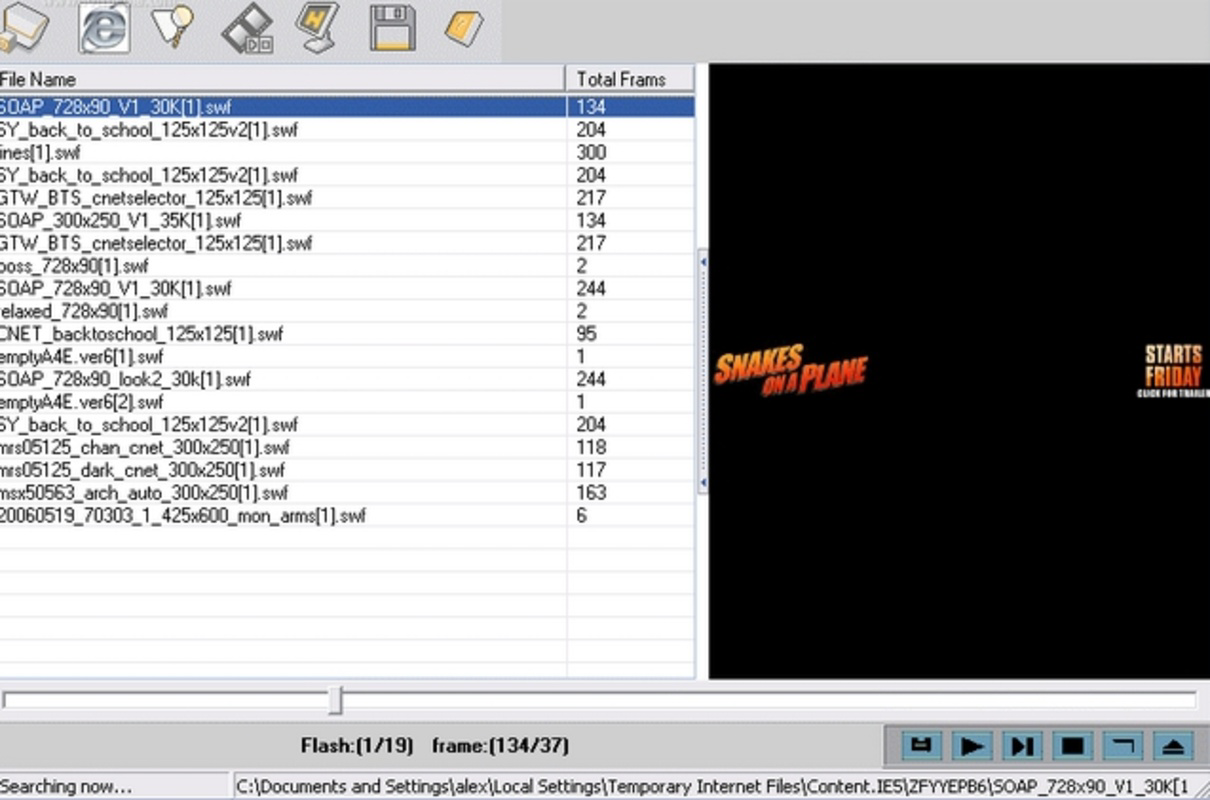
Task: Click the 163 total frames cell
Action: click(x=630, y=492)
